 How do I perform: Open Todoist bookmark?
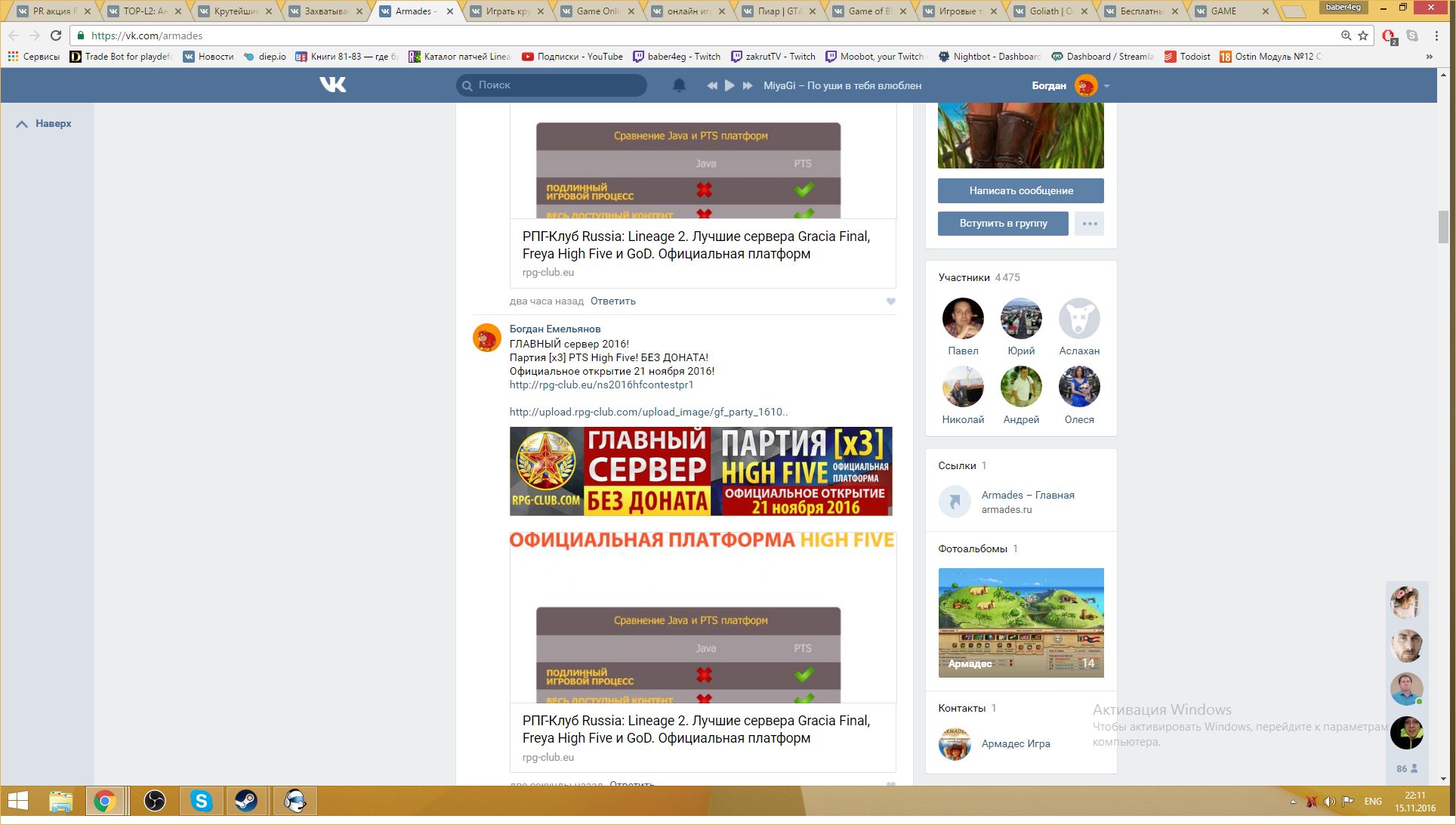tap(1187, 57)
